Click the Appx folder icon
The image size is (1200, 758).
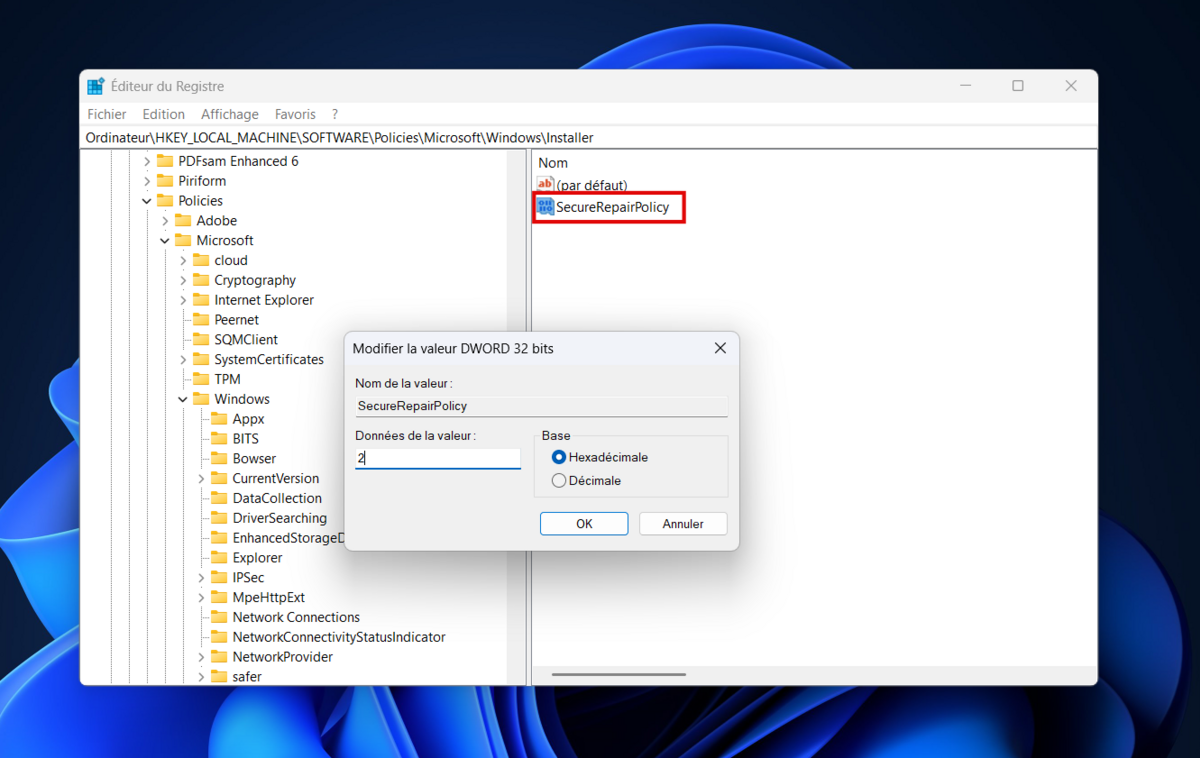[219, 419]
